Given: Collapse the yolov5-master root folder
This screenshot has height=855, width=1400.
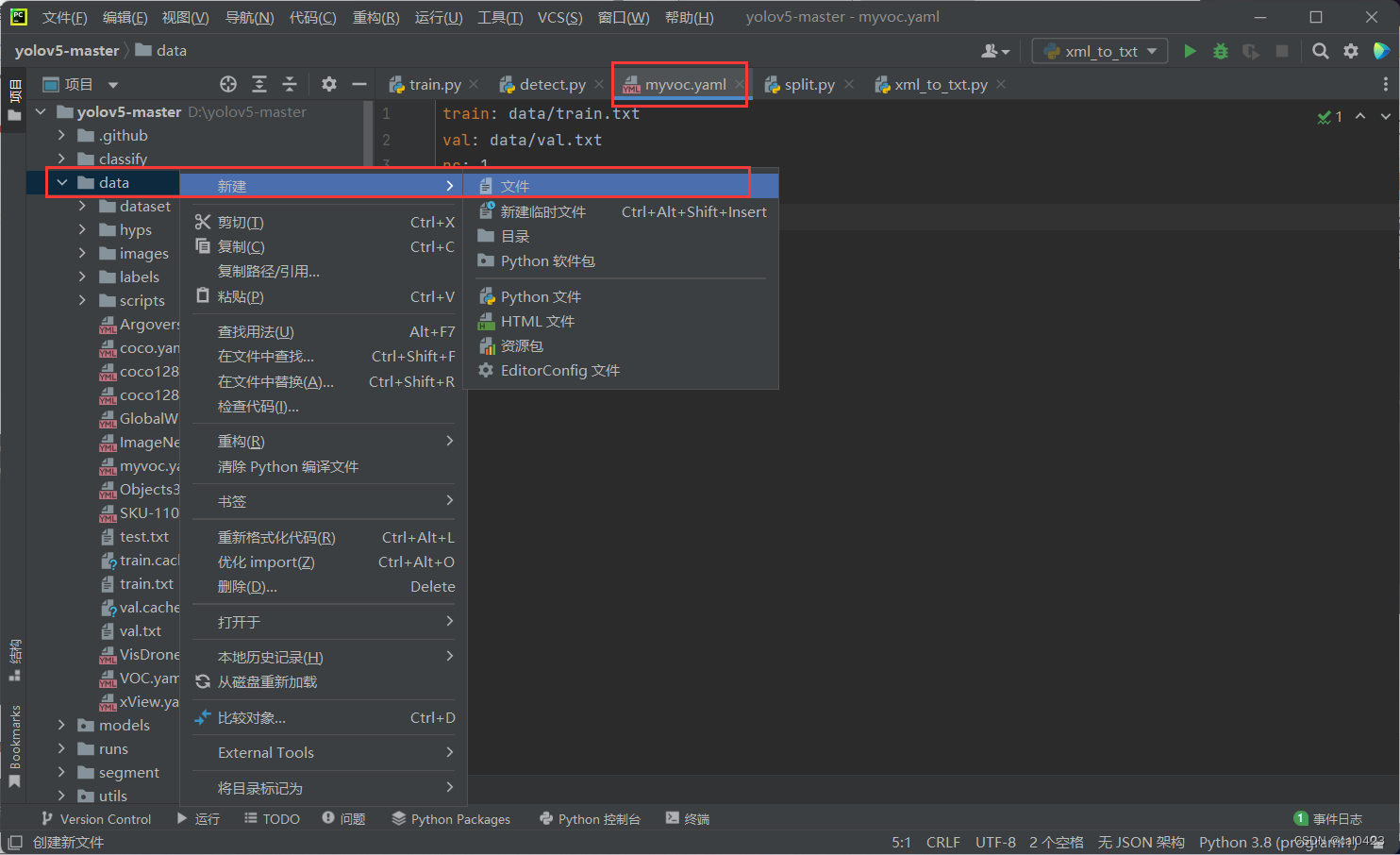Looking at the screenshot, I should [41, 111].
